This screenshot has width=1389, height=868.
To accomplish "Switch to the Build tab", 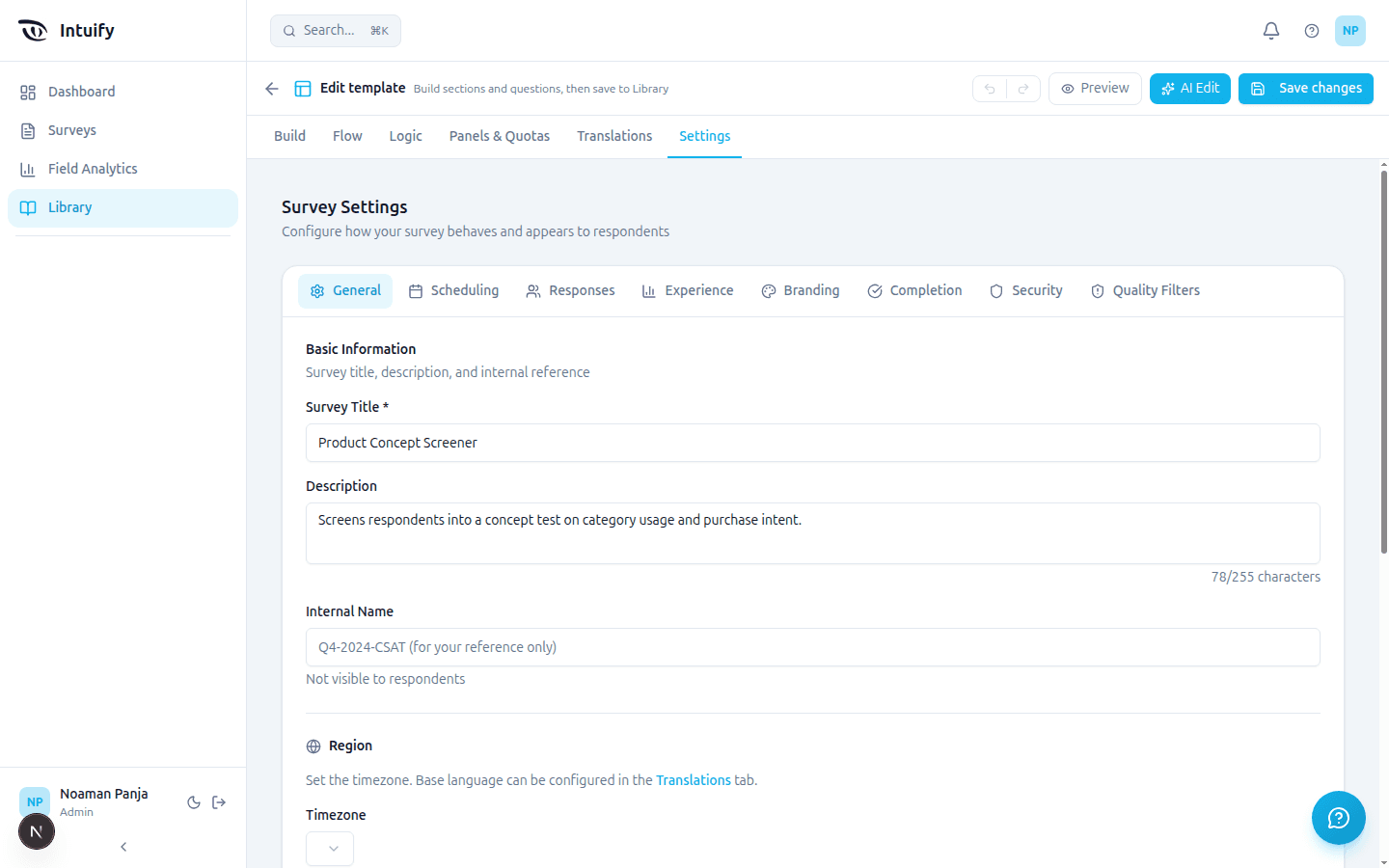I will 289,136.
